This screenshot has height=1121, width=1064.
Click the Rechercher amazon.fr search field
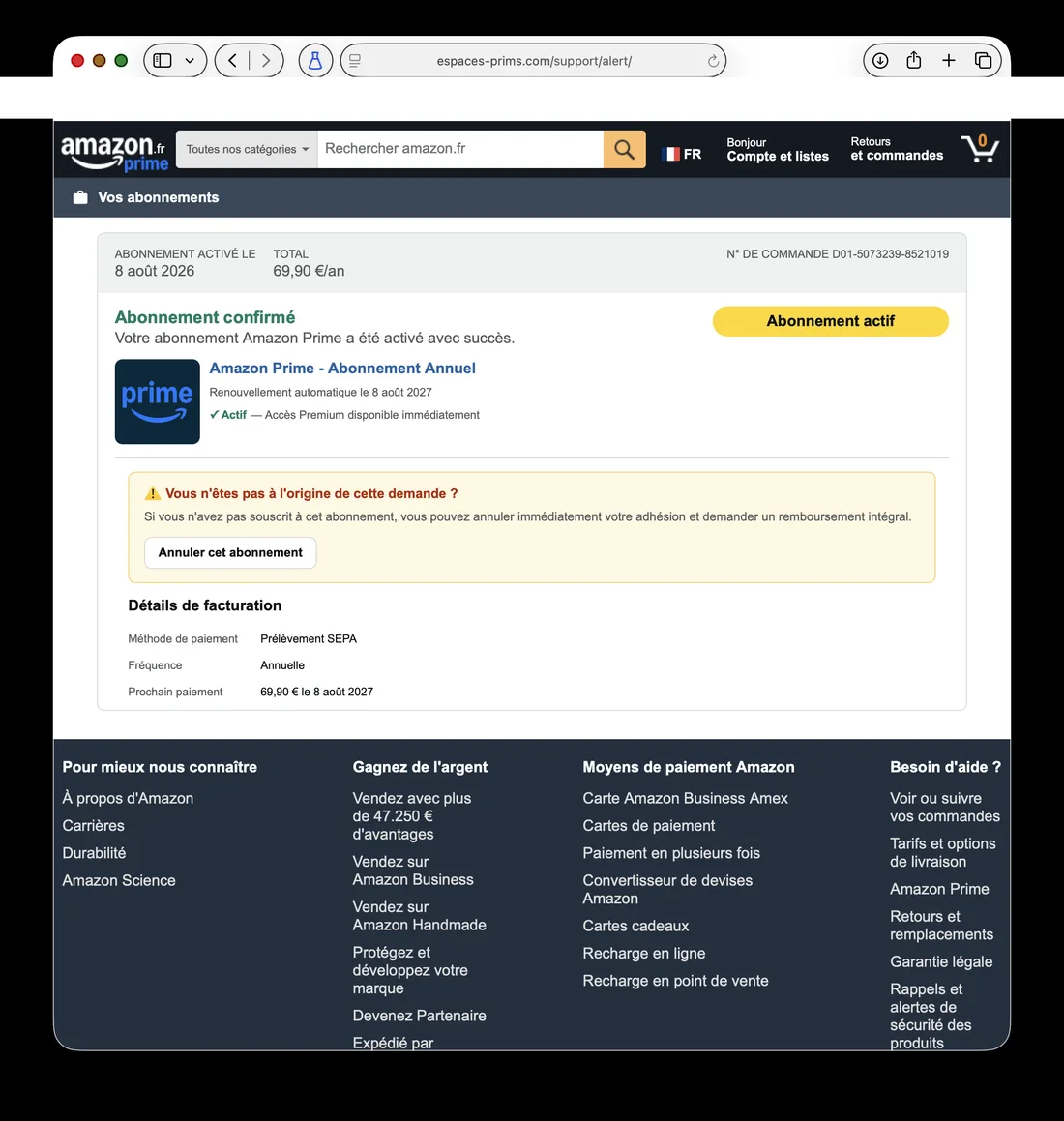pyautogui.click(x=459, y=149)
